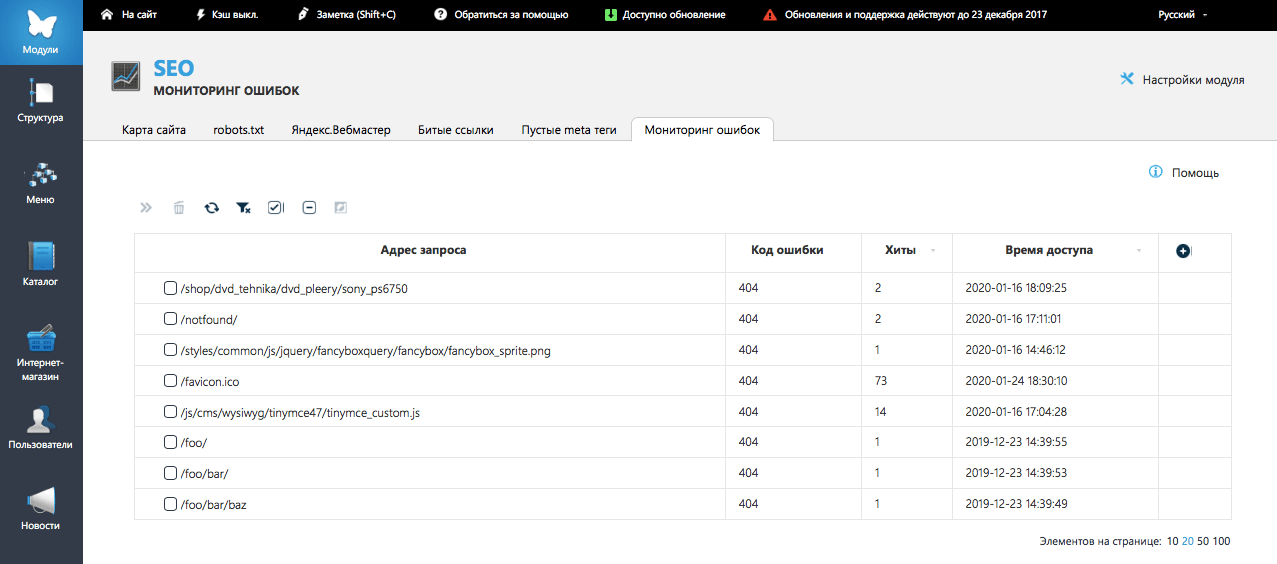Show 100 items per page

[1221, 541]
